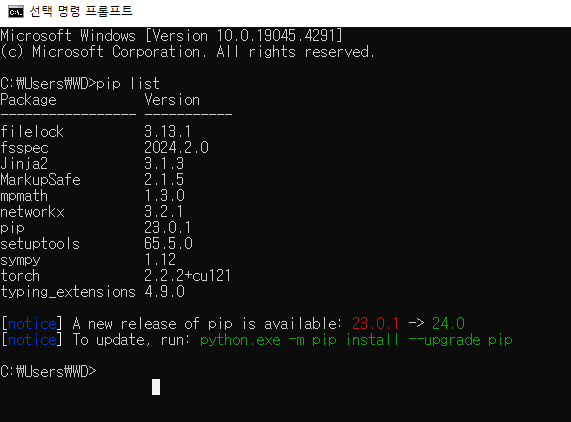
Task: Select the 'setuptools' package name
Action: tap(40, 244)
